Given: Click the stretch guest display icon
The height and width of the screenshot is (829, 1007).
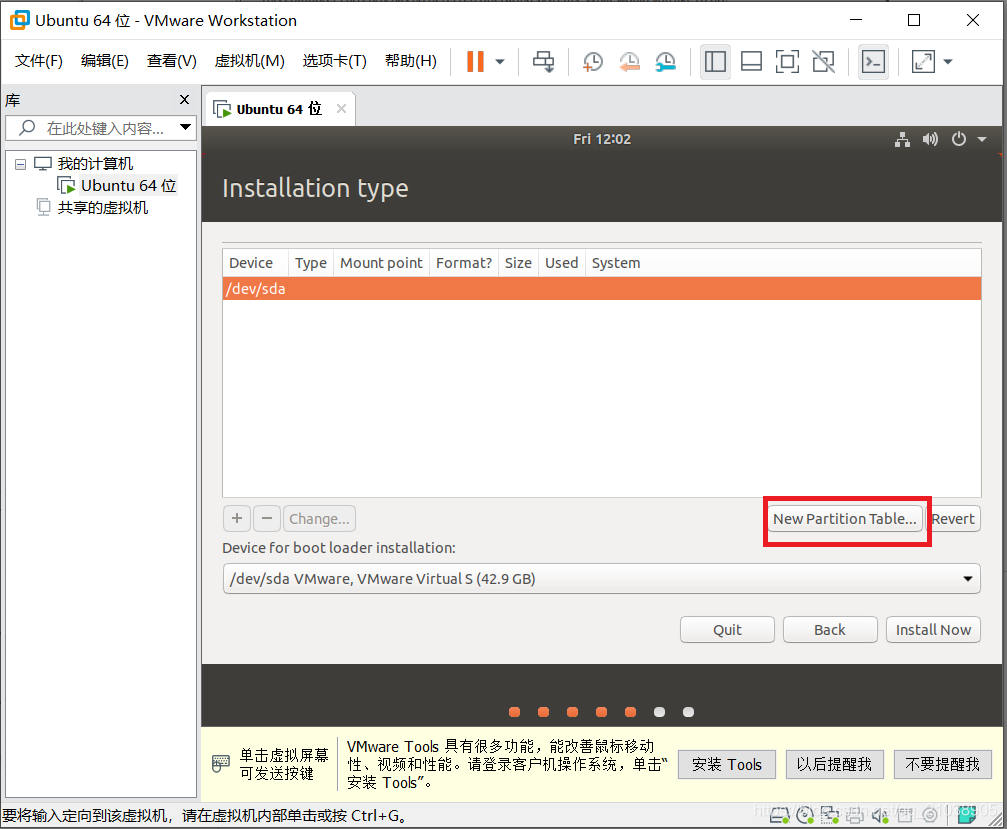Looking at the screenshot, I should (x=924, y=62).
